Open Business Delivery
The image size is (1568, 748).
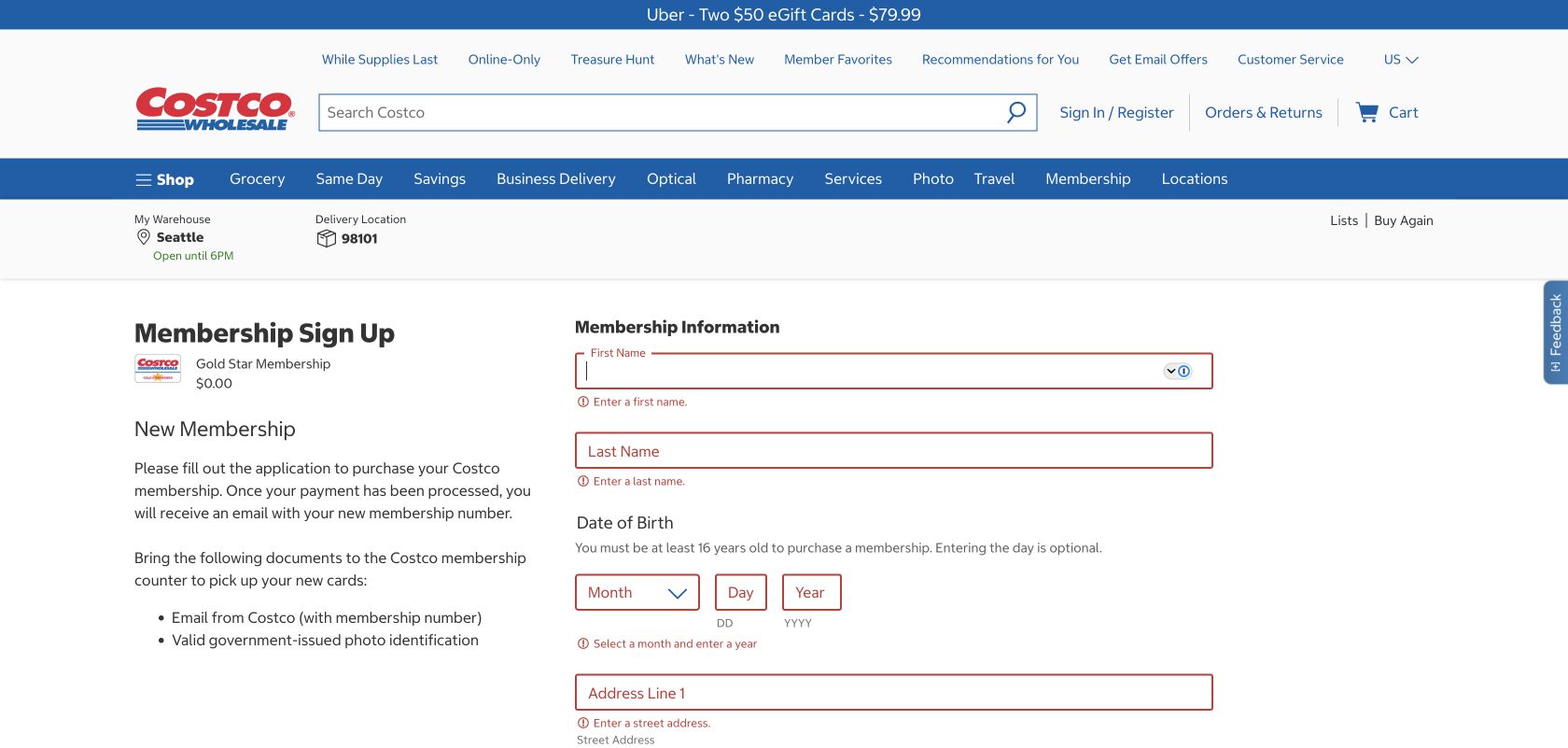556,179
